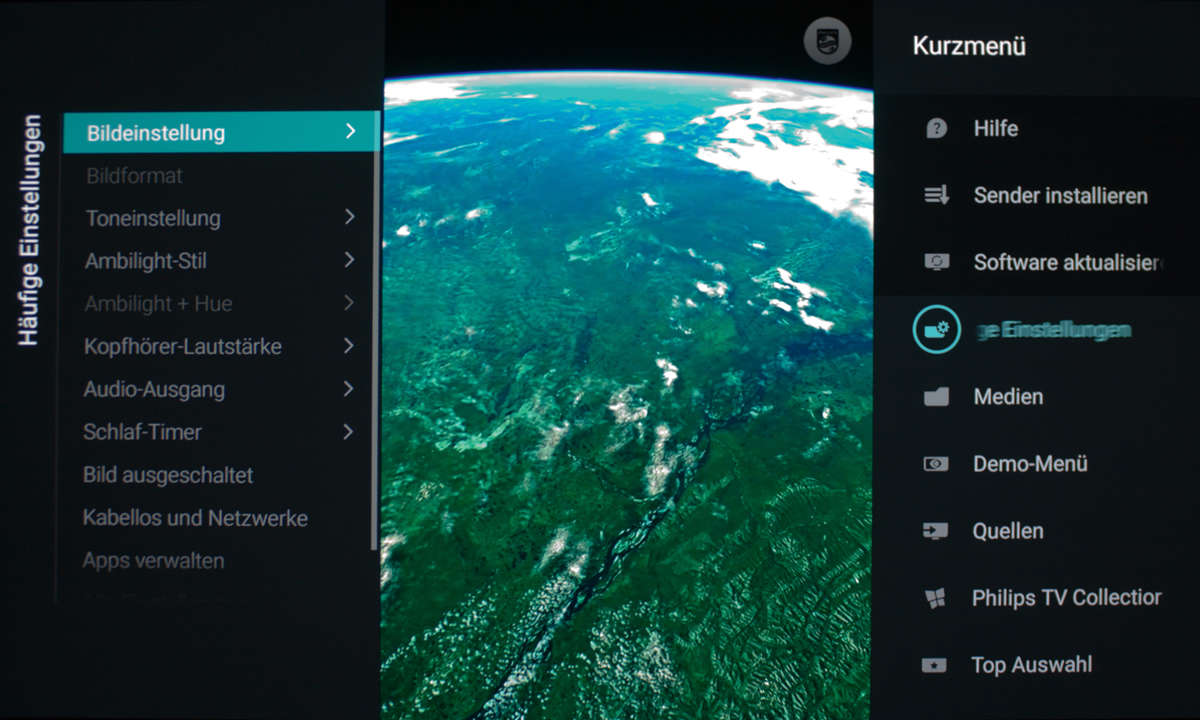The image size is (1200, 720).
Task: Click the Demo-Menü eye icon
Action: point(936,464)
